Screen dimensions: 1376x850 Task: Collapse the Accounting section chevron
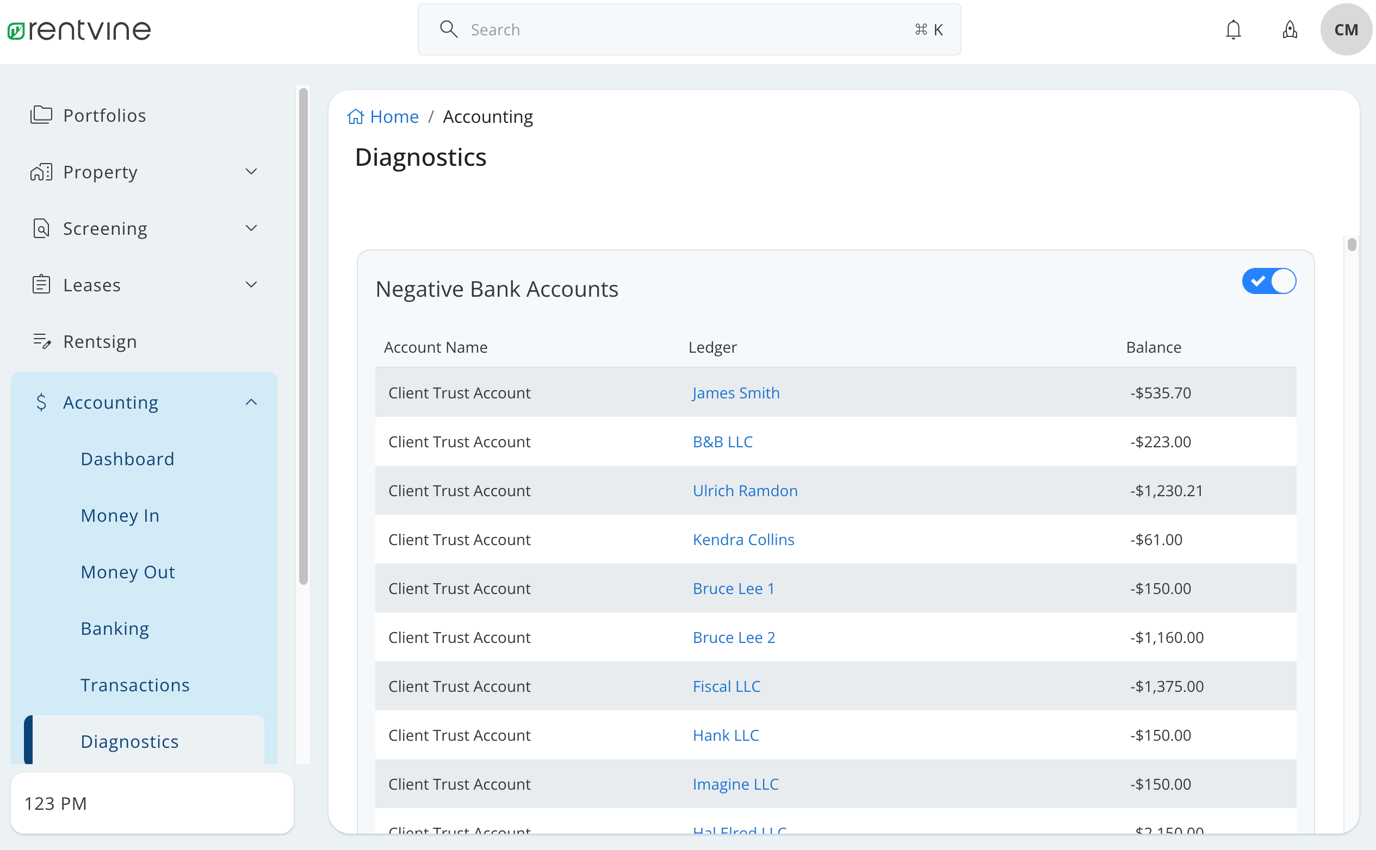pyautogui.click(x=250, y=401)
